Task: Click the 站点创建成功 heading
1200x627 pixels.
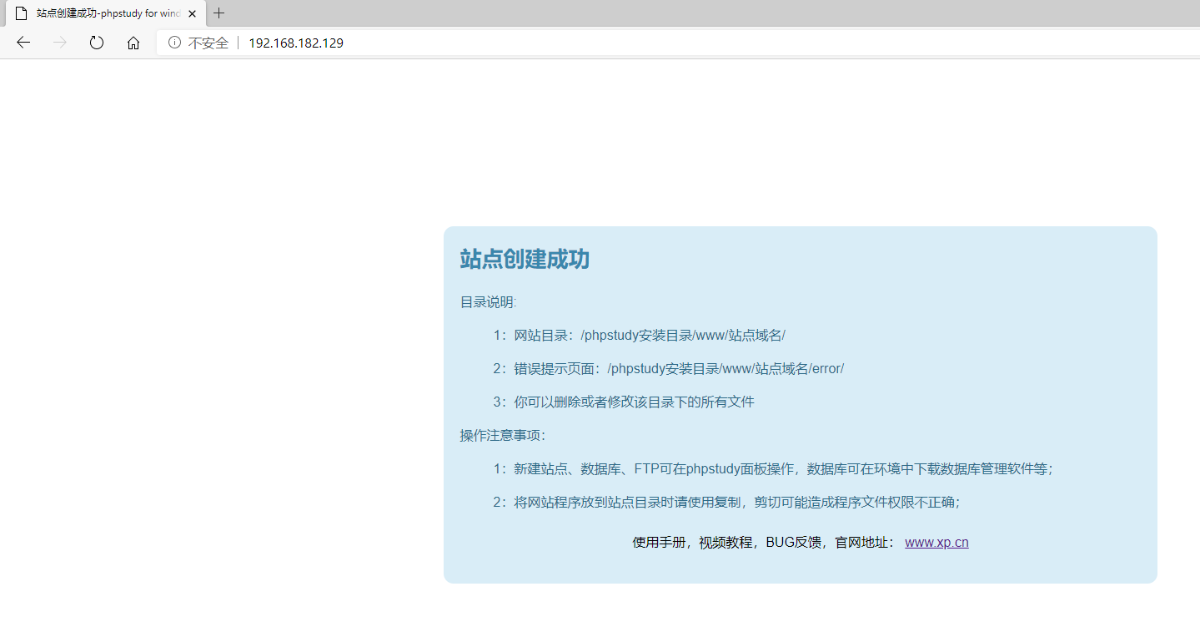Action: pyautogui.click(x=525, y=260)
